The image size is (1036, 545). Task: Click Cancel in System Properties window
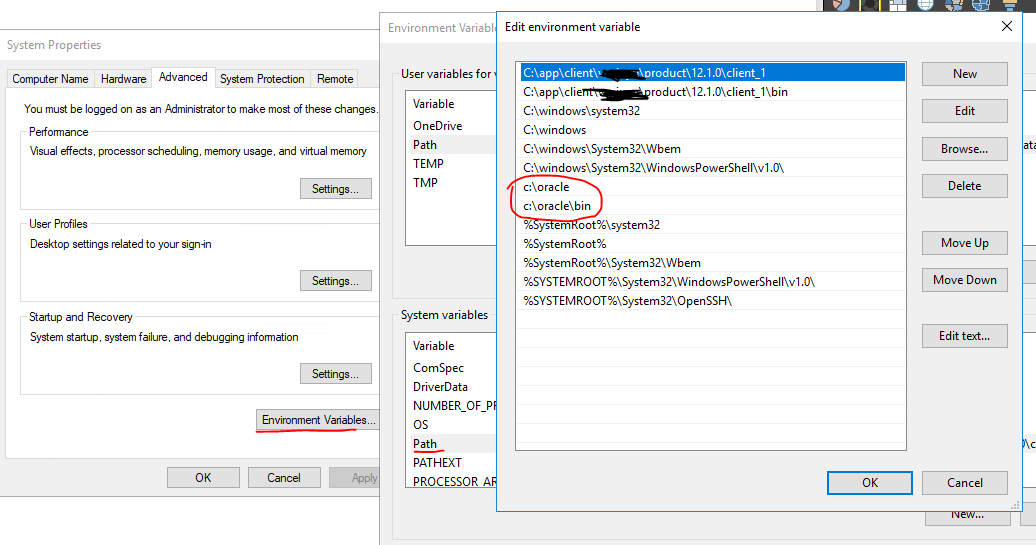(x=284, y=478)
